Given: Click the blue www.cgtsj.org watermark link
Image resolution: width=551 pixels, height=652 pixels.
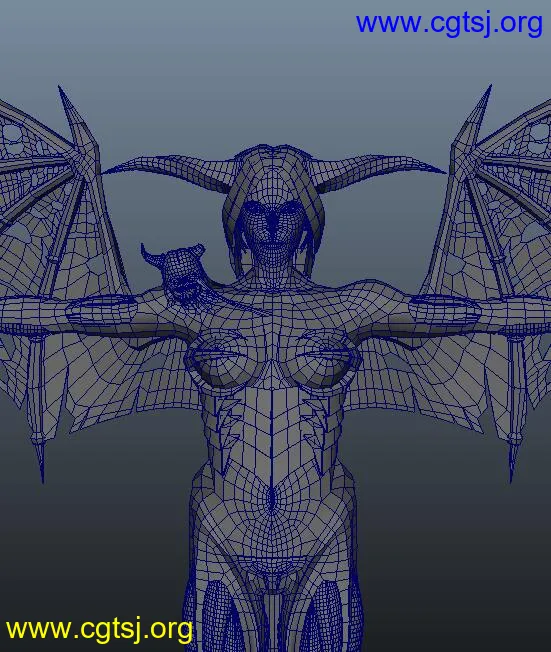Looking at the screenshot, I should point(449,23).
